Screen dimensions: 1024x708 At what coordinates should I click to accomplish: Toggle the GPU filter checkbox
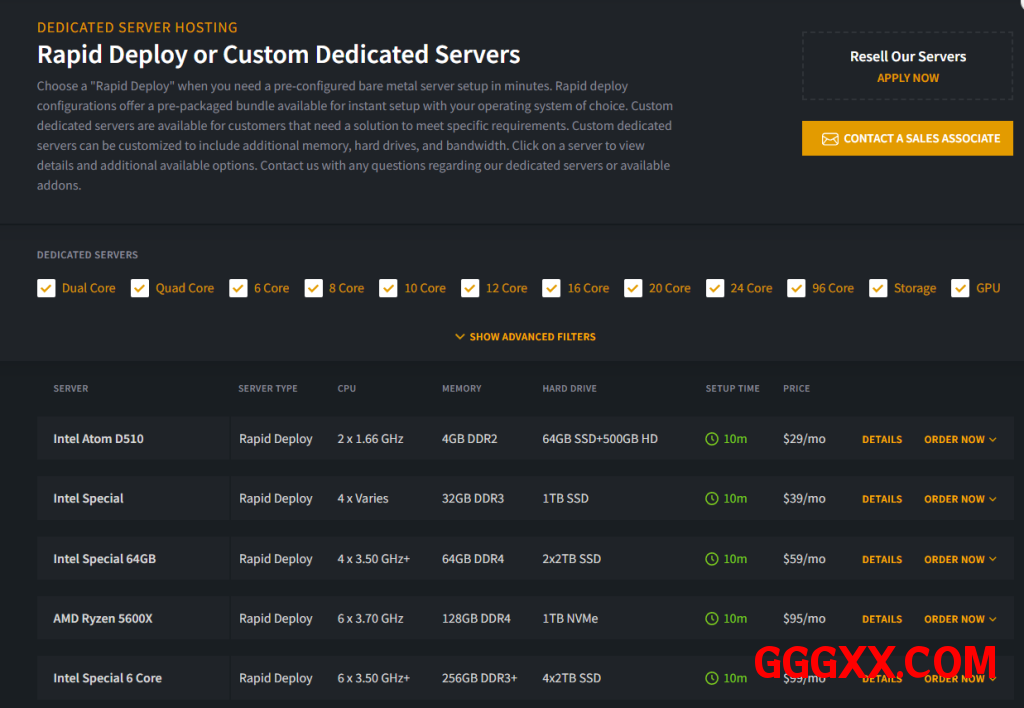point(960,288)
